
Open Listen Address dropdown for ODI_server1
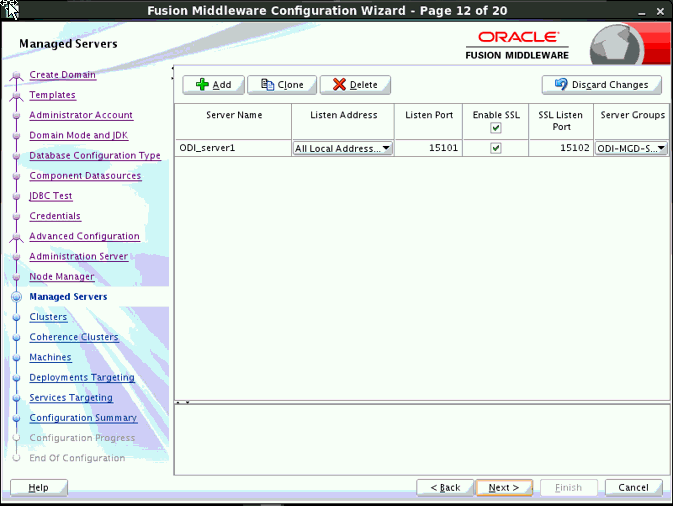click(342, 148)
